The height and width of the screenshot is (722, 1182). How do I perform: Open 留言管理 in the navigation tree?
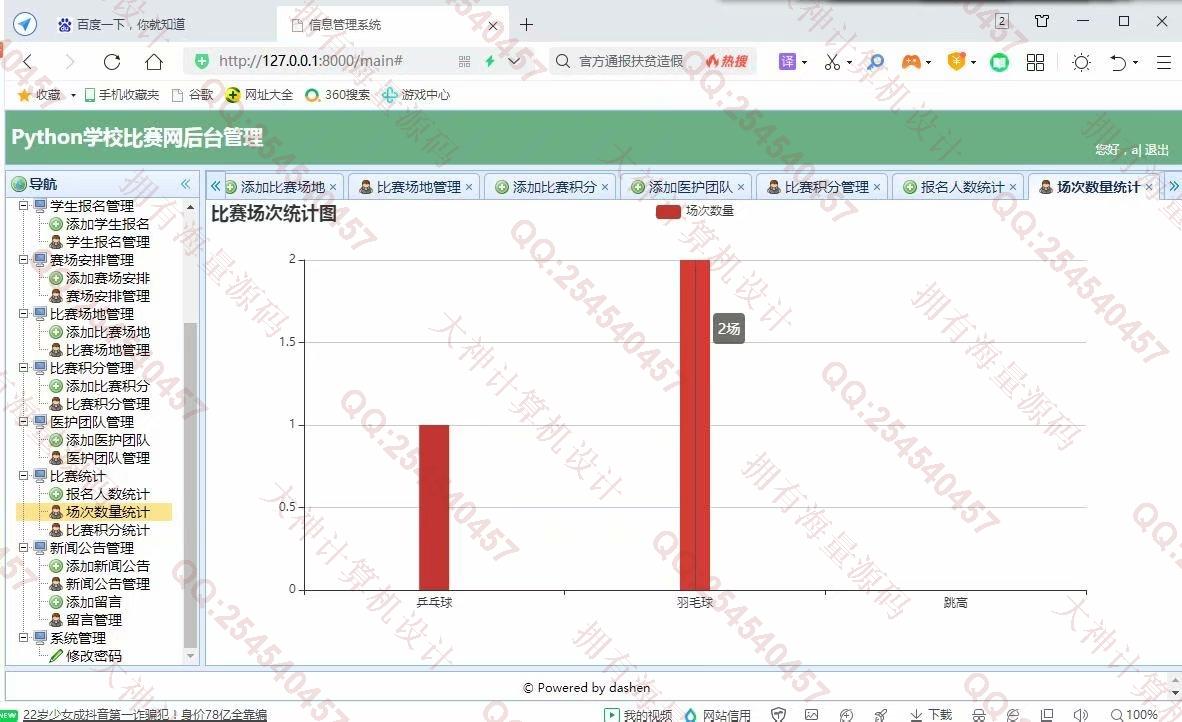(93, 620)
